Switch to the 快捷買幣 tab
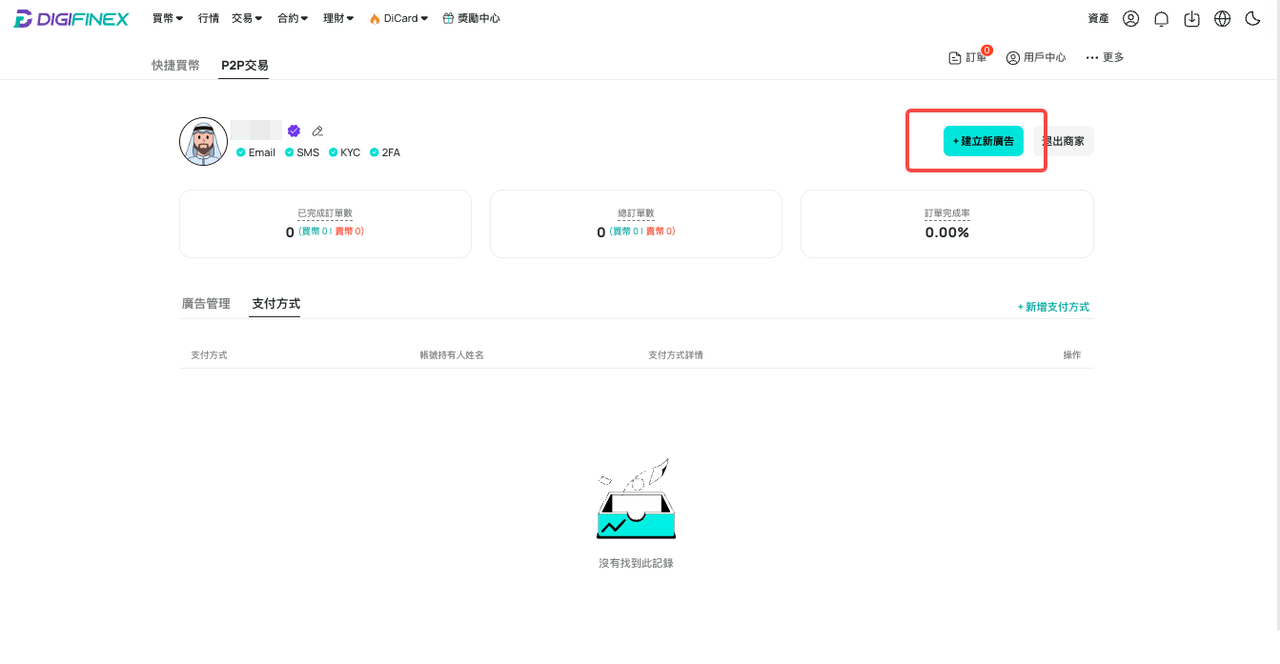Viewport: 1280px width, 664px height. 176,65
